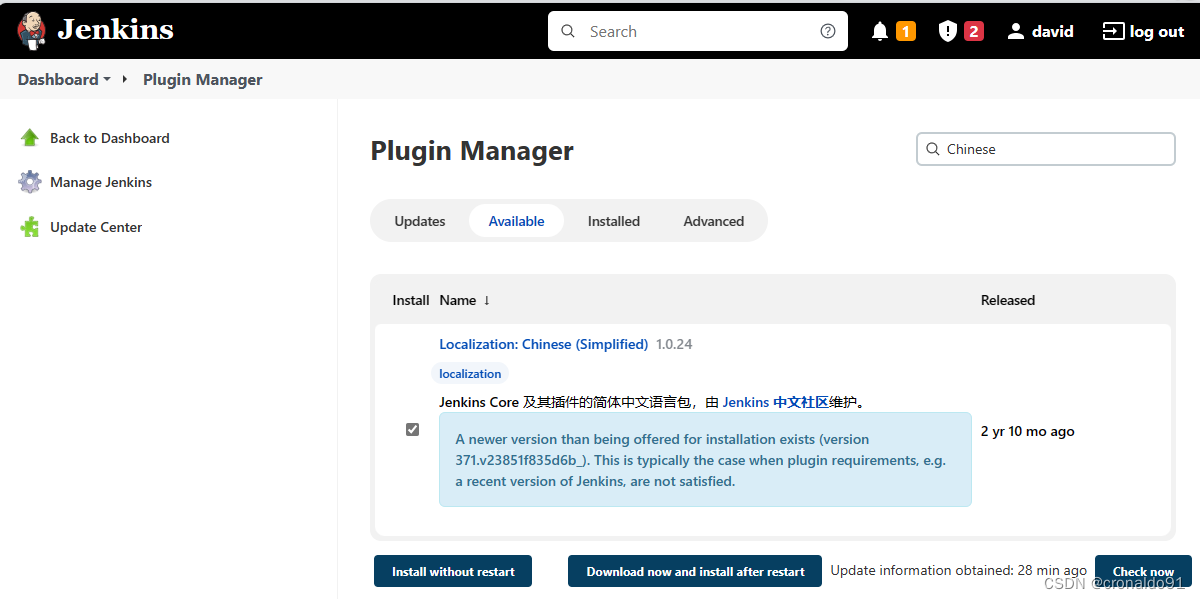The image size is (1200, 599).
Task: Click Install without restart button
Action: (x=453, y=571)
